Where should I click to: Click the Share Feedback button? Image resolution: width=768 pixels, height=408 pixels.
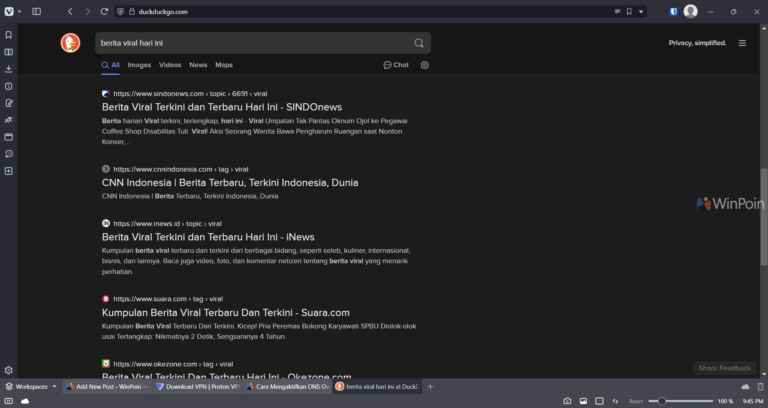pos(724,368)
